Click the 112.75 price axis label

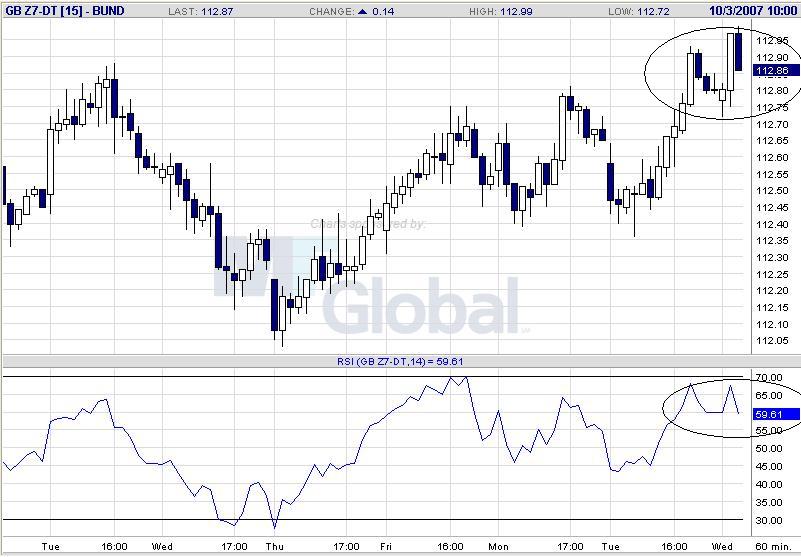tap(772, 108)
